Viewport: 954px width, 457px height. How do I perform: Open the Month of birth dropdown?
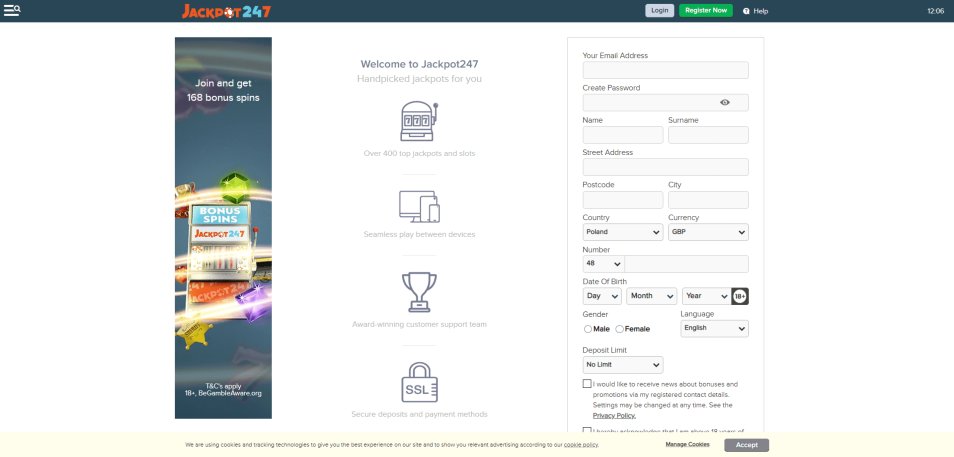coord(652,296)
